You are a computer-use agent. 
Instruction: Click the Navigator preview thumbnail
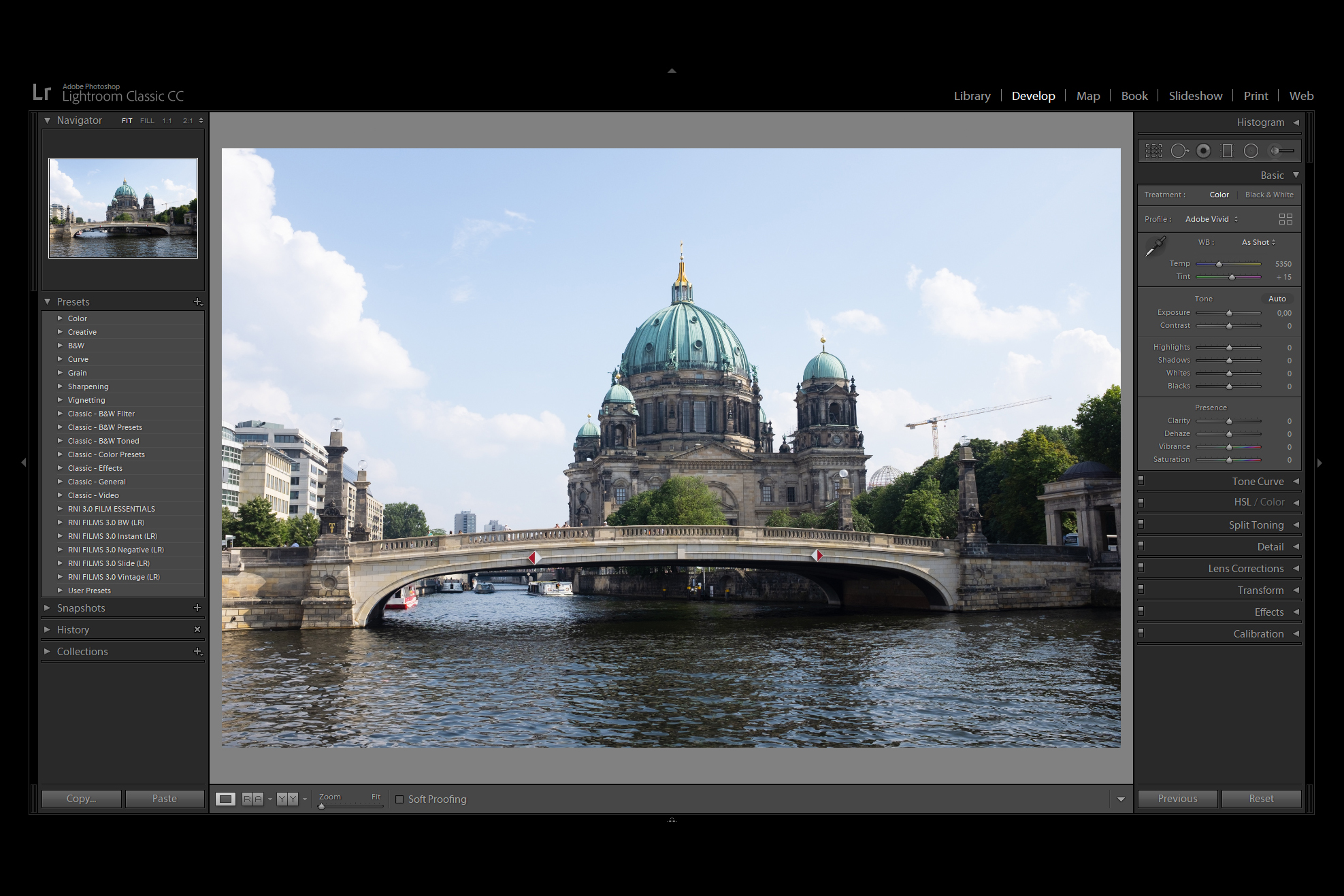122,208
